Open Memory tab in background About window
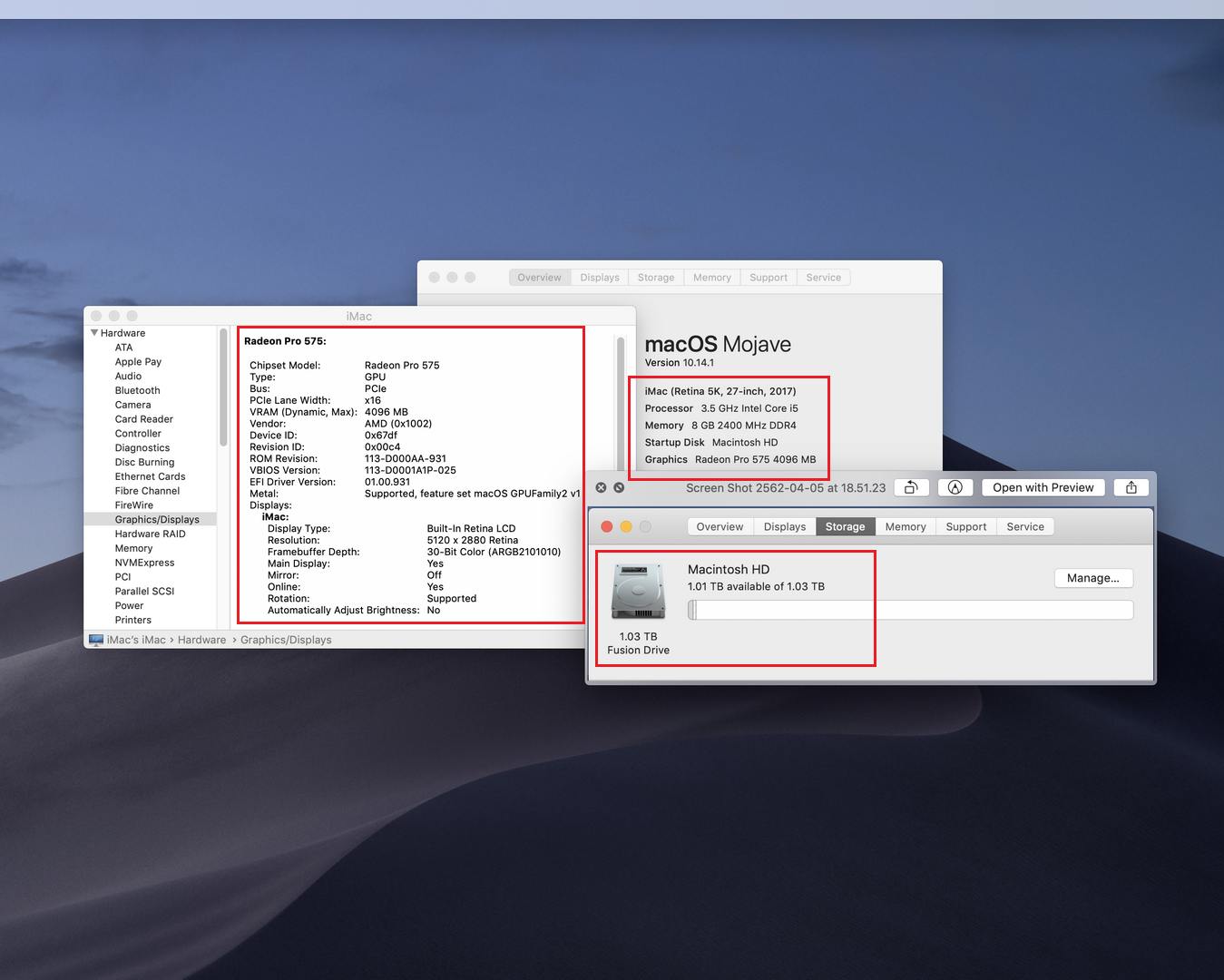1224x980 pixels. tap(712, 278)
